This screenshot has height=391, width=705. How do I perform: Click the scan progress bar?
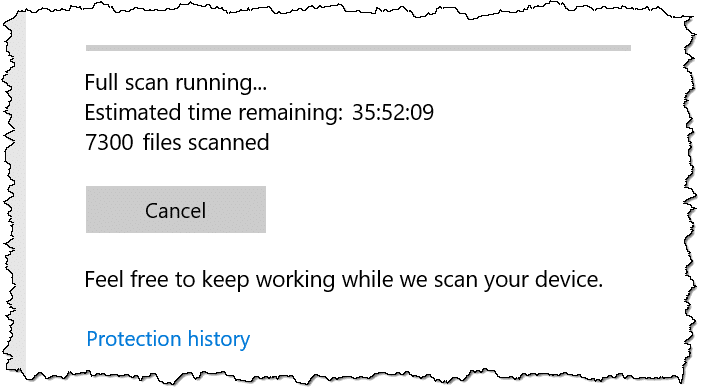[x=358, y=48]
